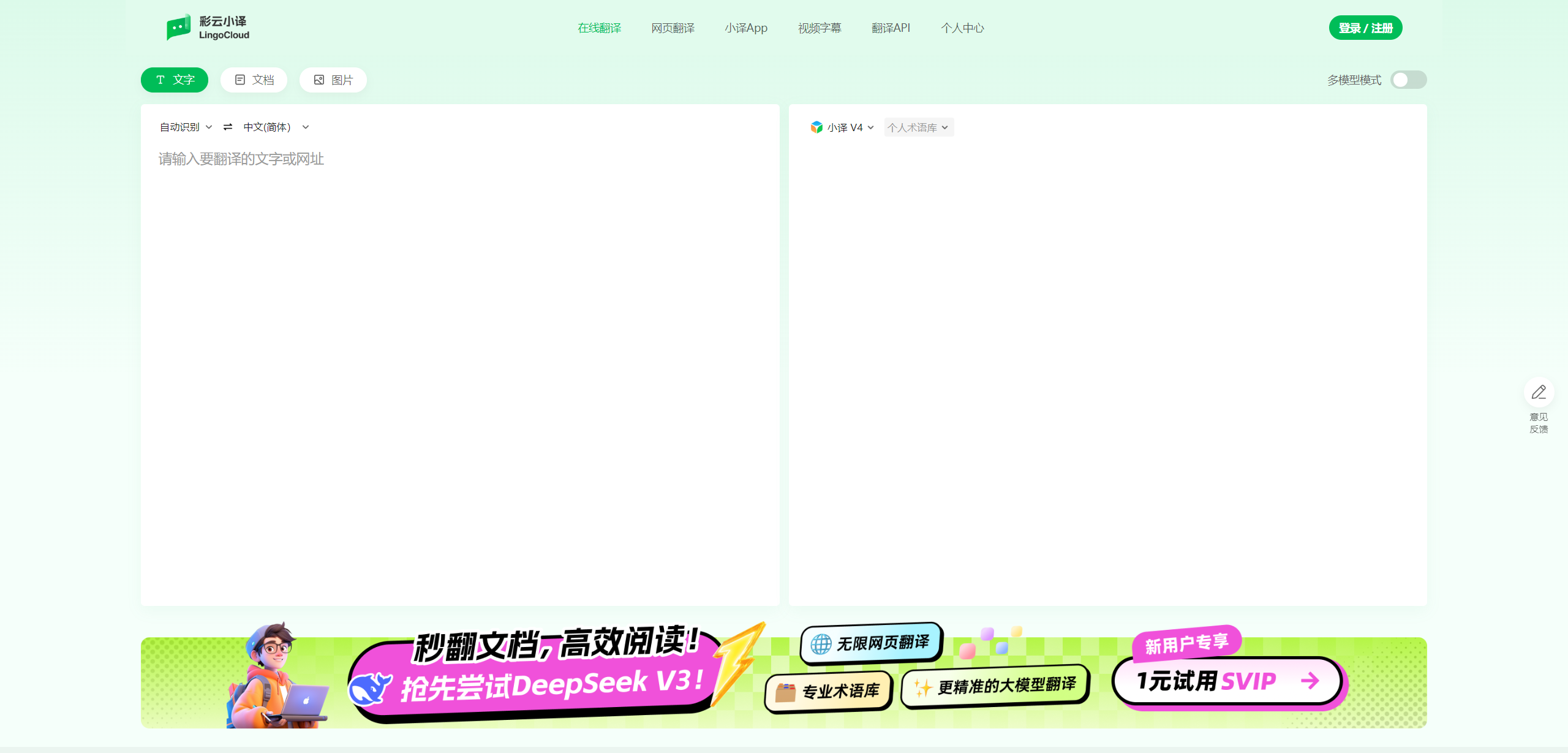
Task: Open 网页翻译 in the top navigation
Action: (673, 28)
